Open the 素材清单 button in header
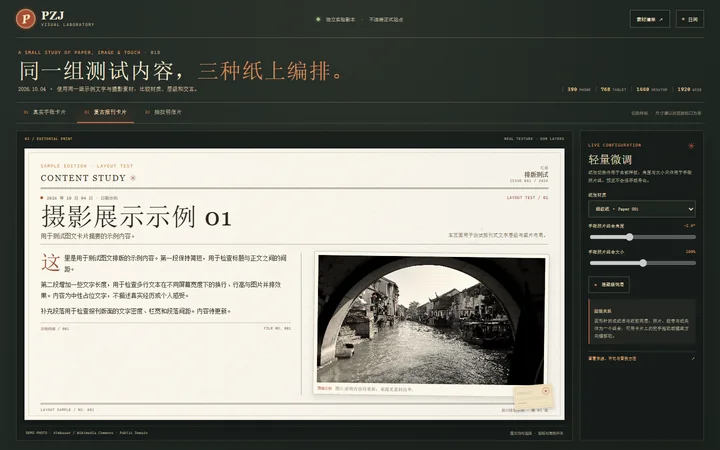The height and width of the screenshot is (450, 720). click(649, 19)
